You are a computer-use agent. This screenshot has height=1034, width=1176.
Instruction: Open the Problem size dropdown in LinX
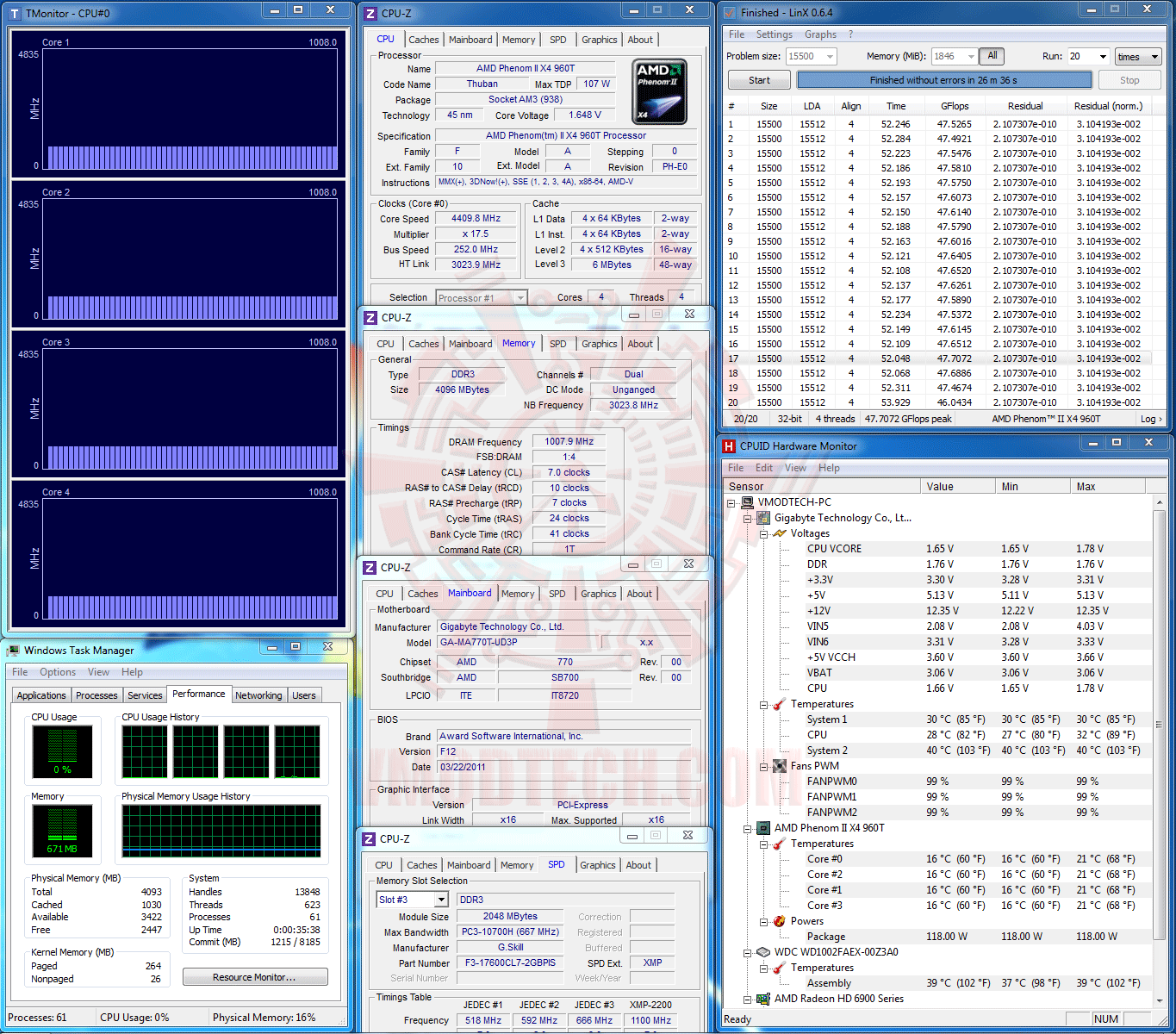click(x=831, y=56)
